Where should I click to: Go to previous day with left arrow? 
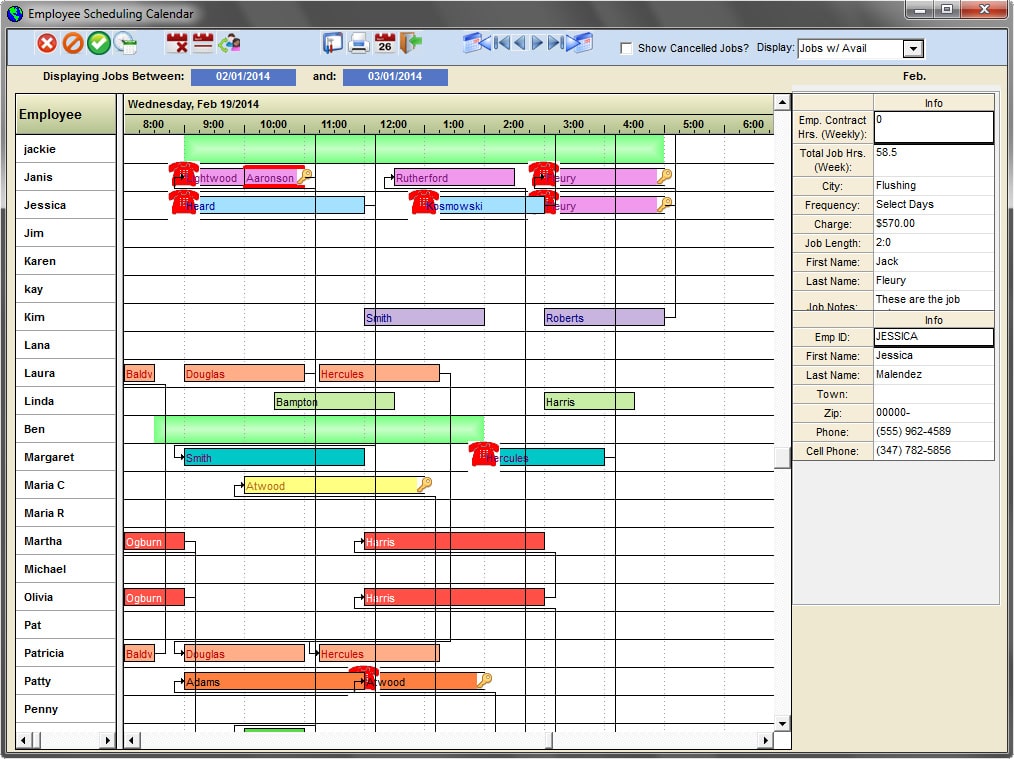(x=519, y=43)
